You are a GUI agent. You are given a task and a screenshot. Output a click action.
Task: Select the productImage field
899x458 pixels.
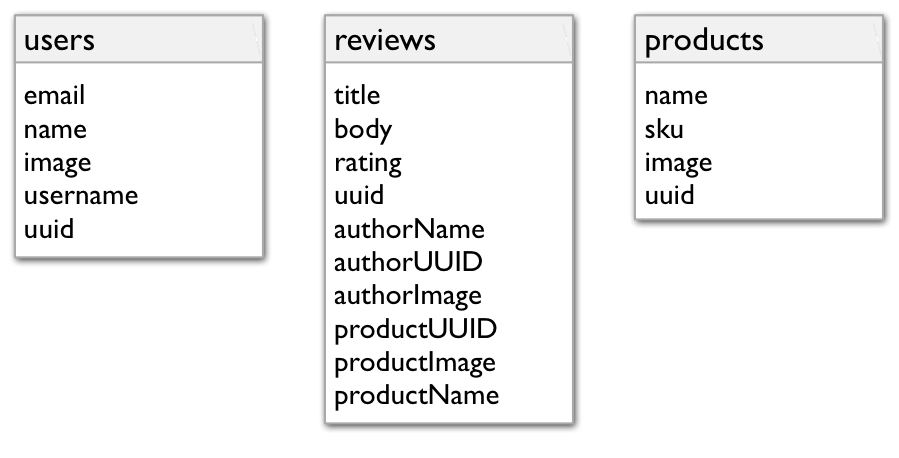click(x=415, y=361)
